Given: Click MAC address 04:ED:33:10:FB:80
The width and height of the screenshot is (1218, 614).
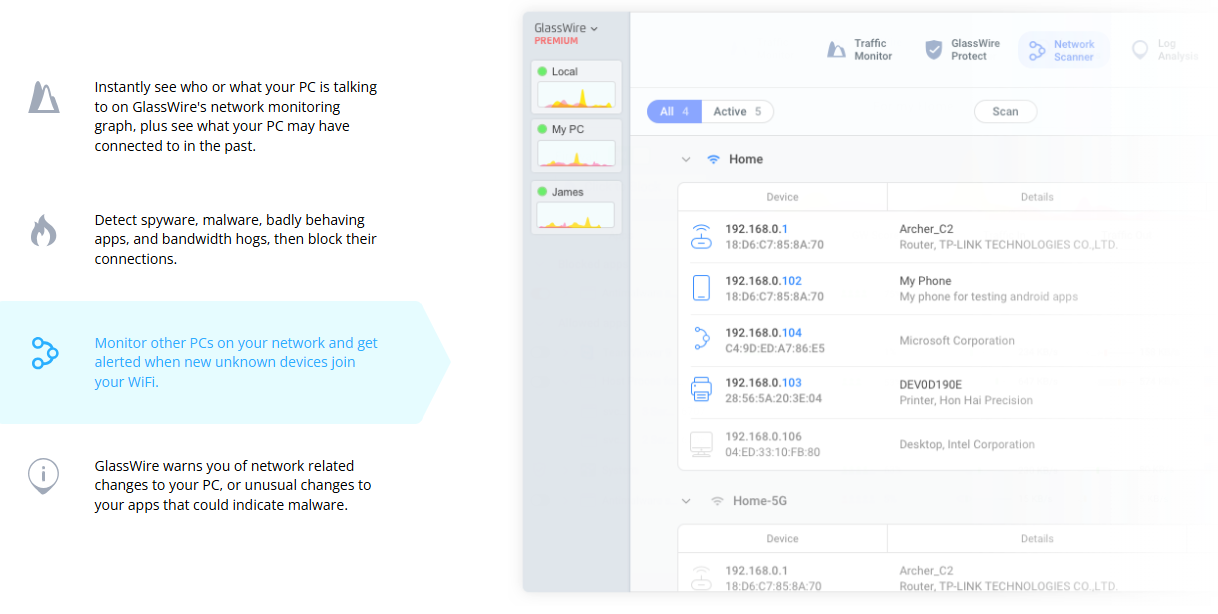Looking at the screenshot, I should click(x=772, y=452).
